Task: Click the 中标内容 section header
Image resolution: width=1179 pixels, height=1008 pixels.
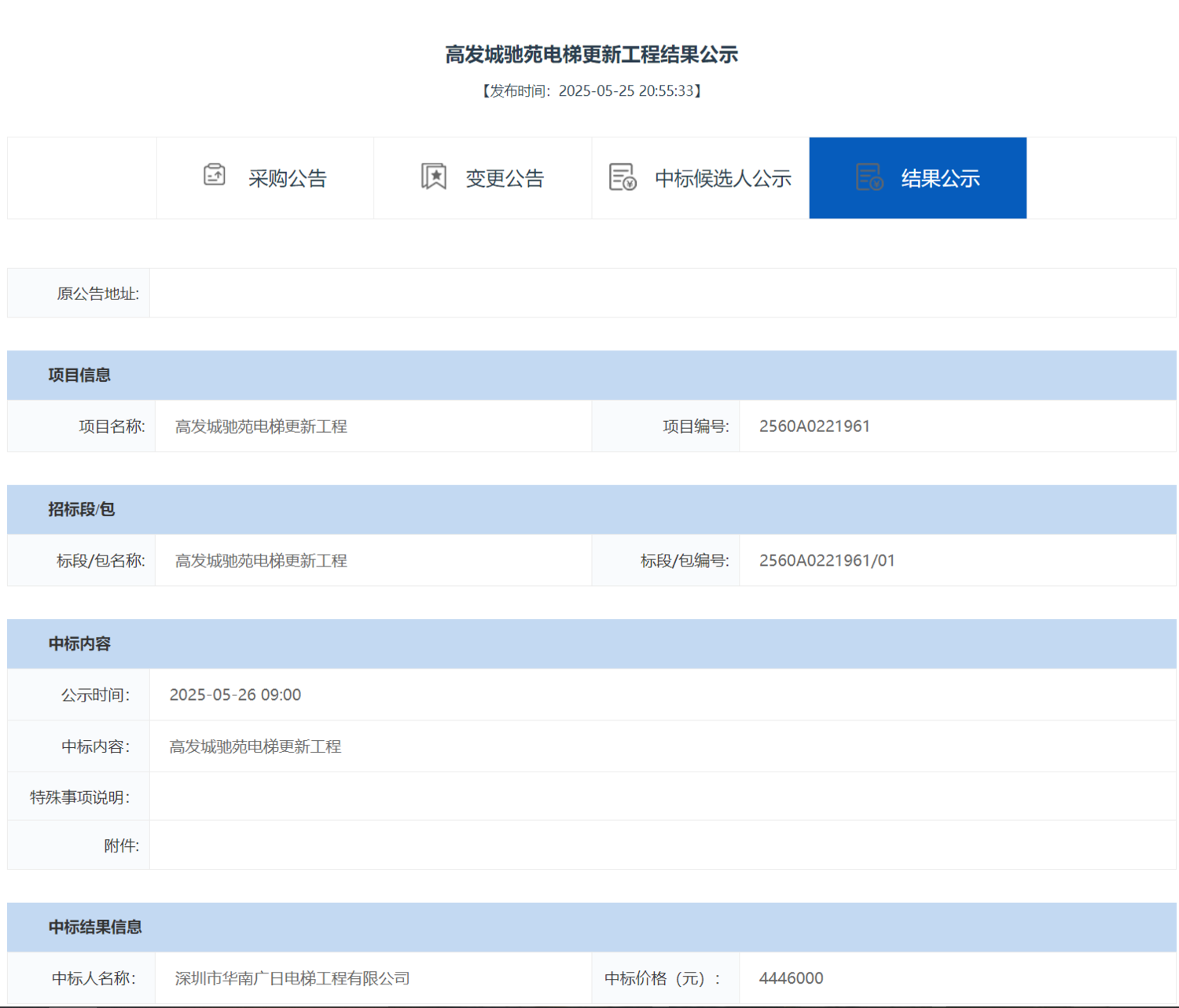Action: coord(591,644)
